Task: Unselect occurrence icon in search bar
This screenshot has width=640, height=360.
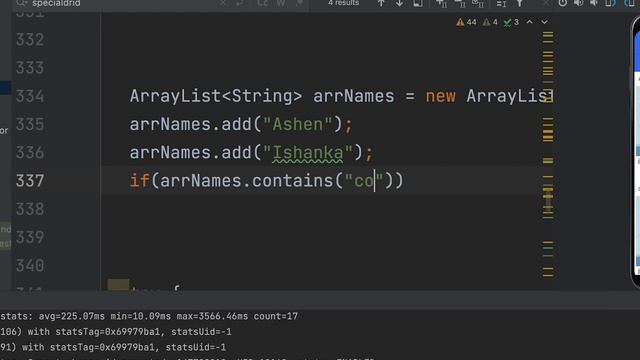Action: click(x=460, y=3)
